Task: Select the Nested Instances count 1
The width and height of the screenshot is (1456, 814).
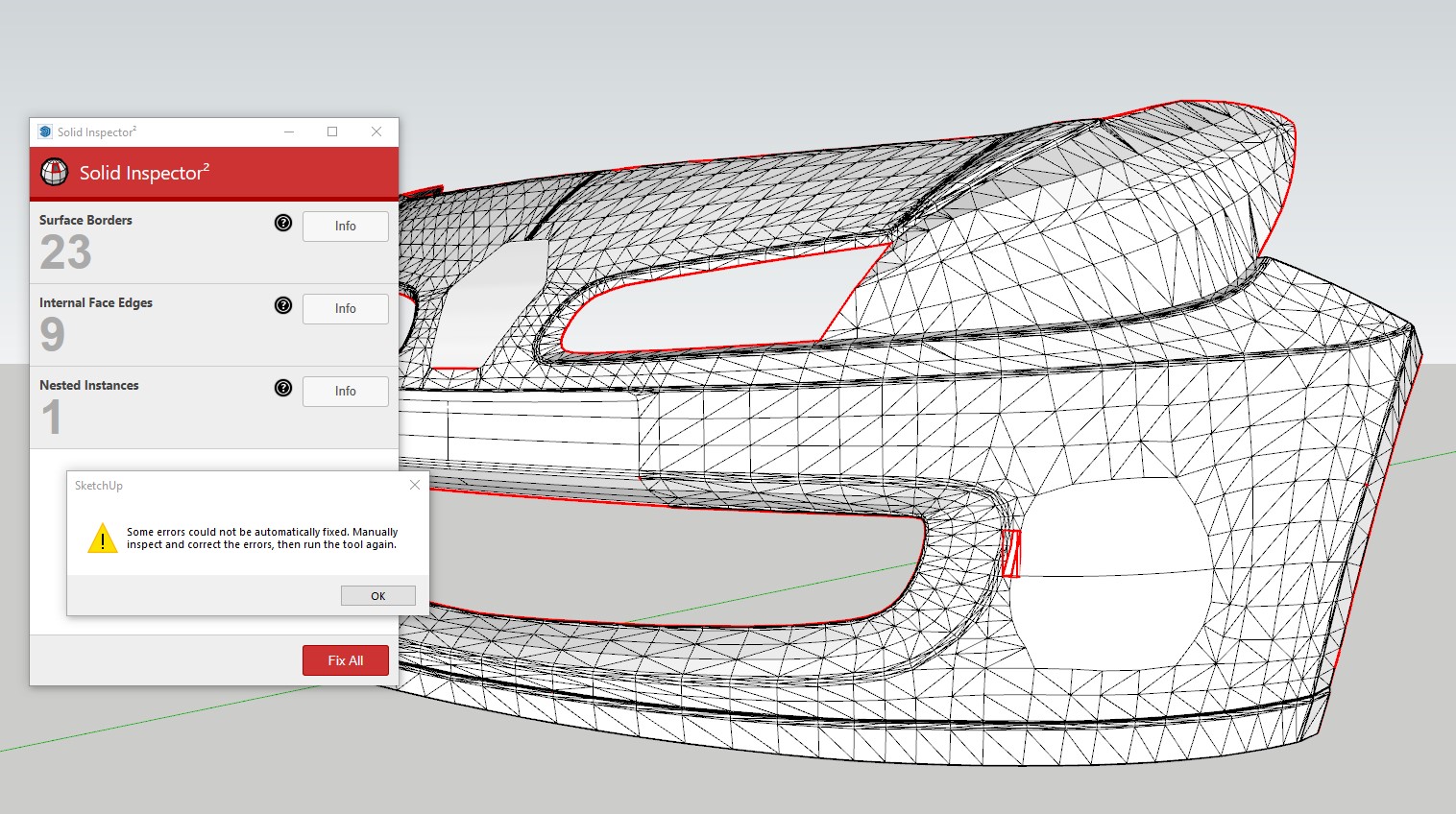Action: 52,418
